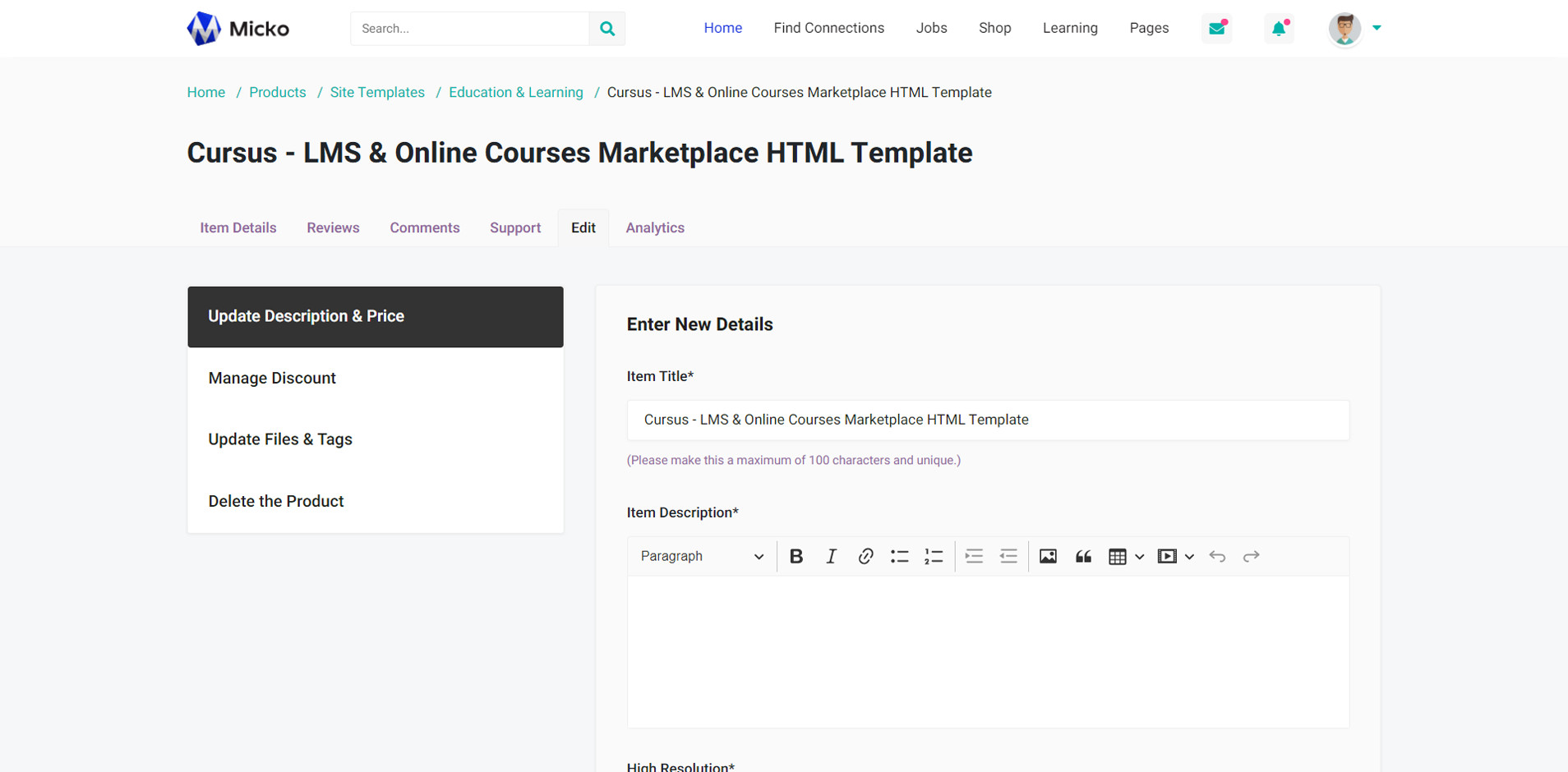The height and width of the screenshot is (772, 1568).
Task: Insert an image into the description
Action: pyautogui.click(x=1048, y=557)
